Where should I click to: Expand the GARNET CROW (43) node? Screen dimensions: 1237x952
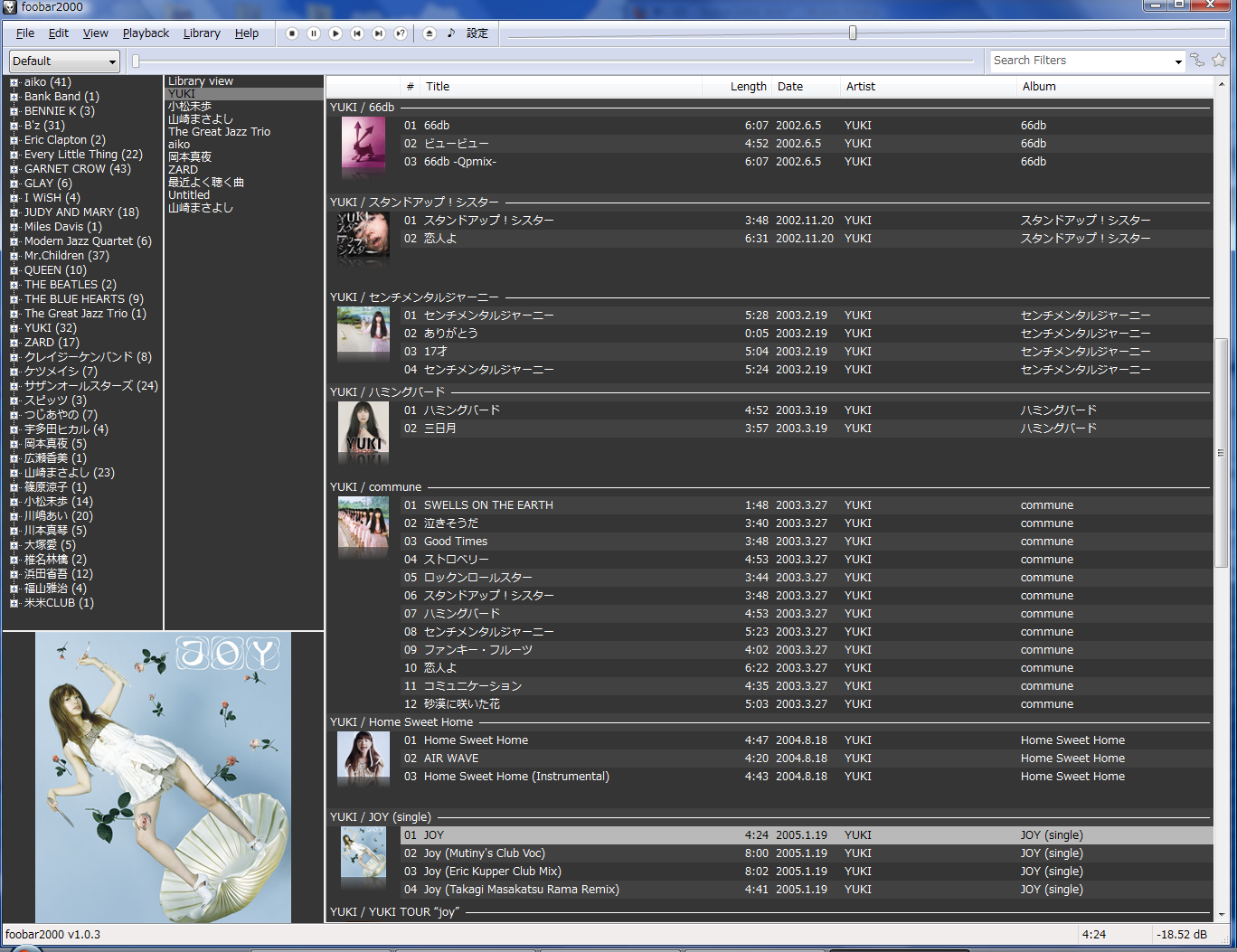point(14,169)
